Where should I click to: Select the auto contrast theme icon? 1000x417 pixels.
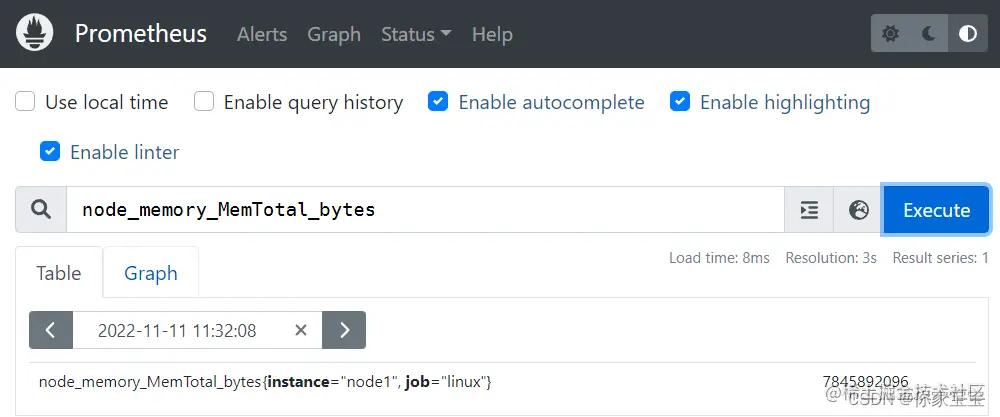pos(967,34)
